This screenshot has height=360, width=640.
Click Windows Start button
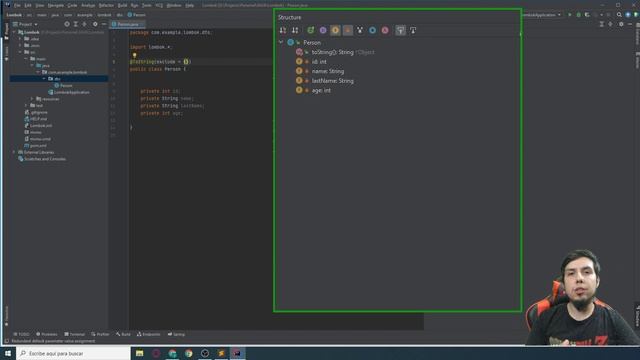[x=8, y=353]
